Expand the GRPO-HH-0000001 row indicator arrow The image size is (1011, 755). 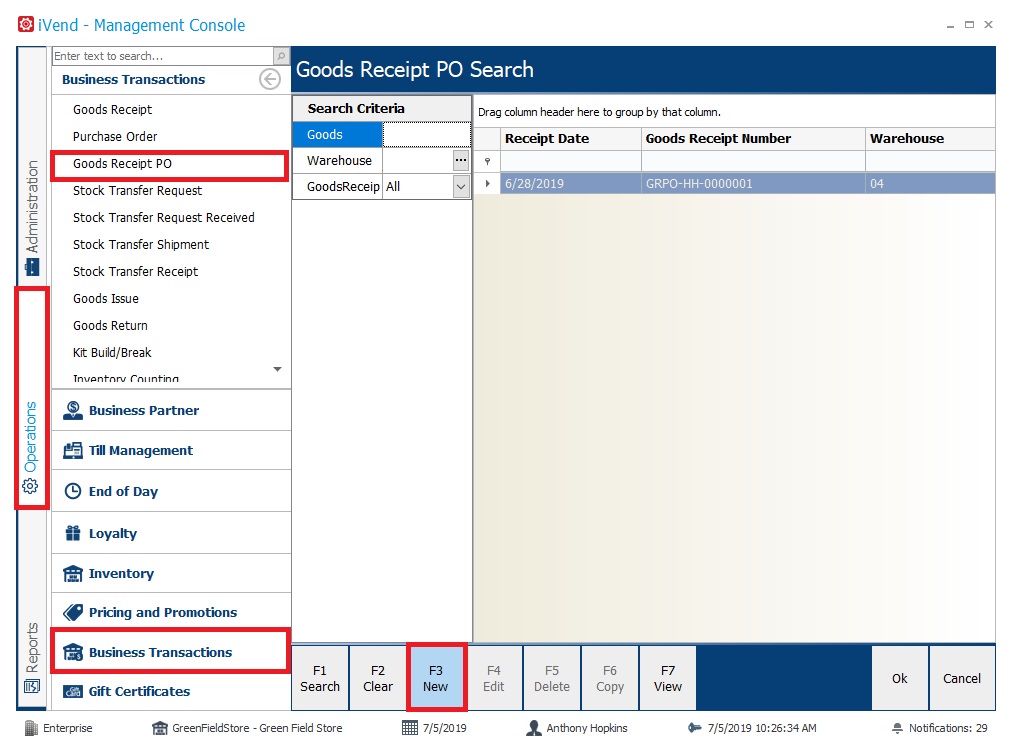click(x=487, y=184)
